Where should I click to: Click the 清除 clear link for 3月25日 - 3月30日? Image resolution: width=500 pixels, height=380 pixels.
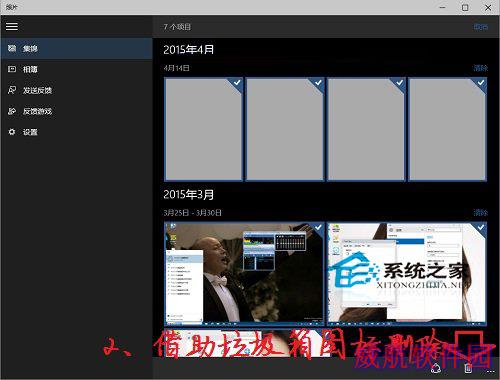(x=481, y=212)
